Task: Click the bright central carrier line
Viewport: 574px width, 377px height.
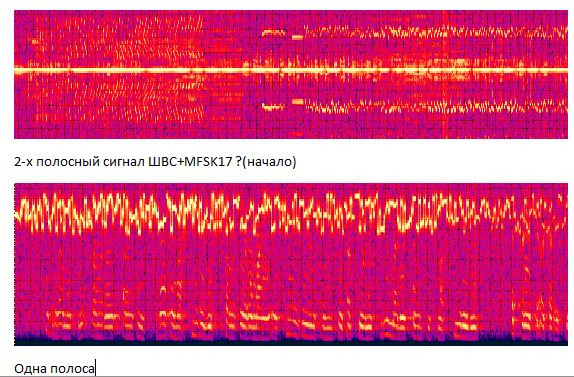Action: click(291, 70)
